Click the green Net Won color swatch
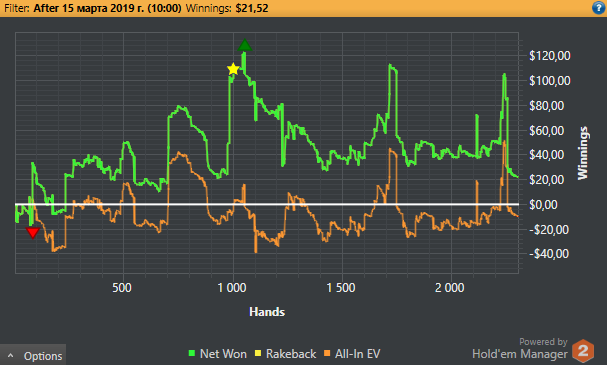 click(191, 353)
